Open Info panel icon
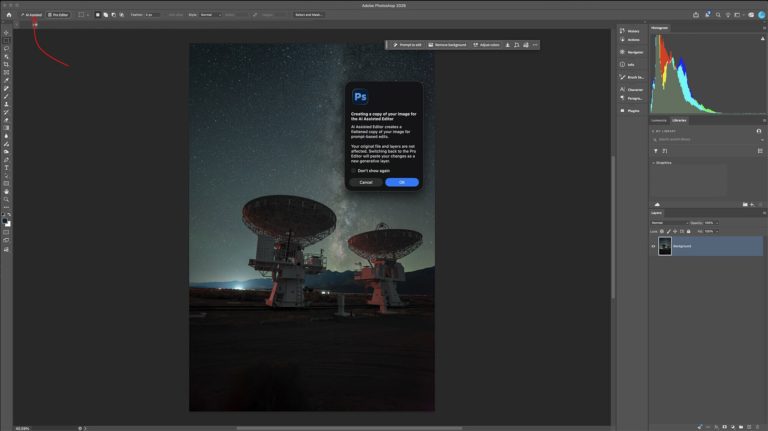768x431 pixels. (x=623, y=64)
